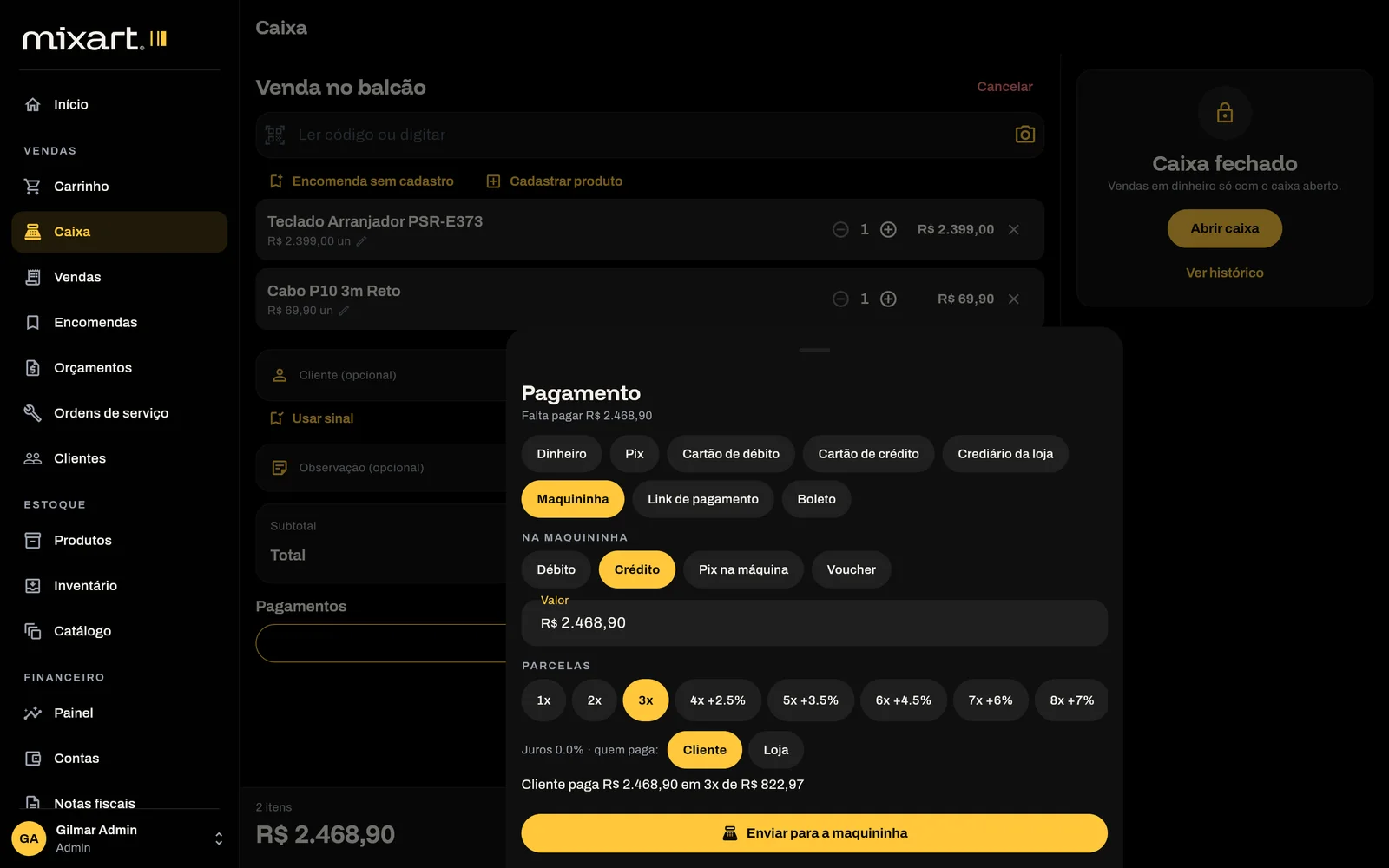
Task: Click Abrir caixa button
Action: click(x=1225, y=228)
